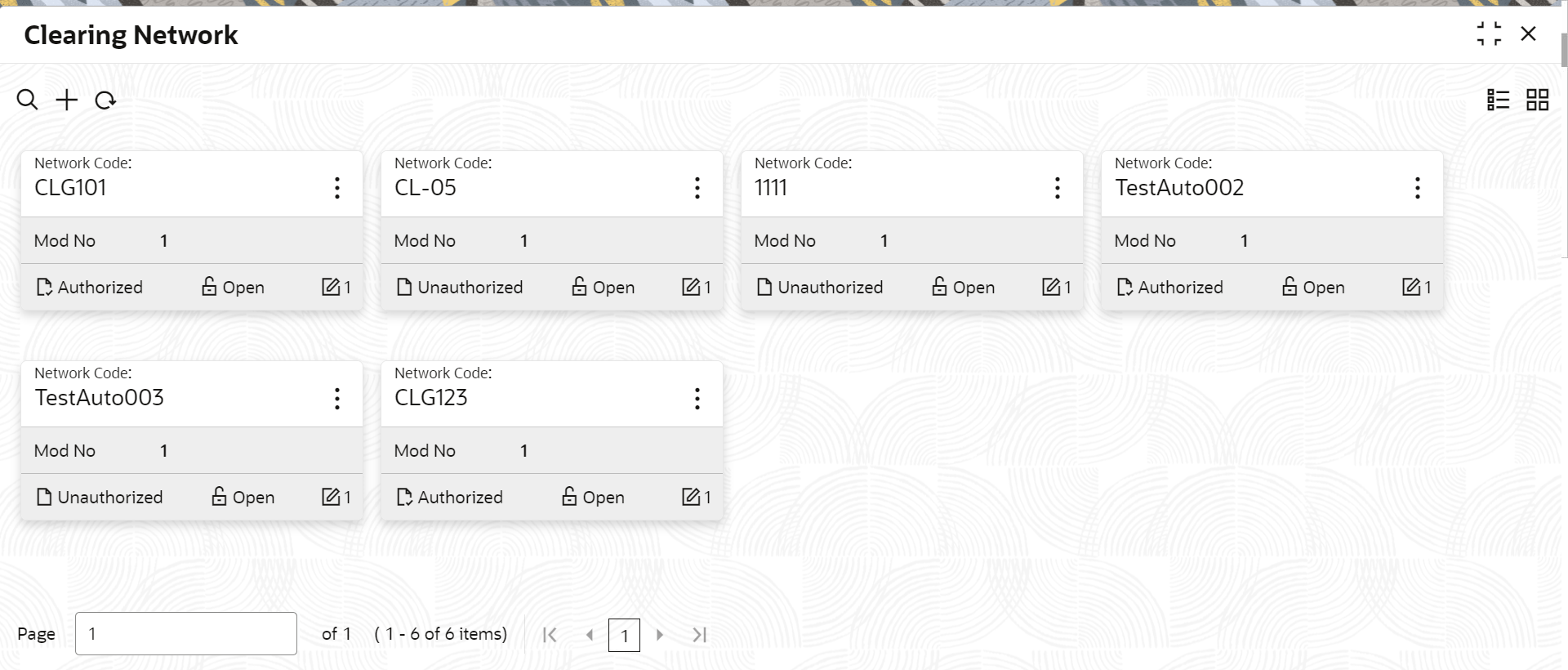Open actions menu for TestAuto003 card
This screenshot has height=670, width=1568.
click(x=336, y=399)
